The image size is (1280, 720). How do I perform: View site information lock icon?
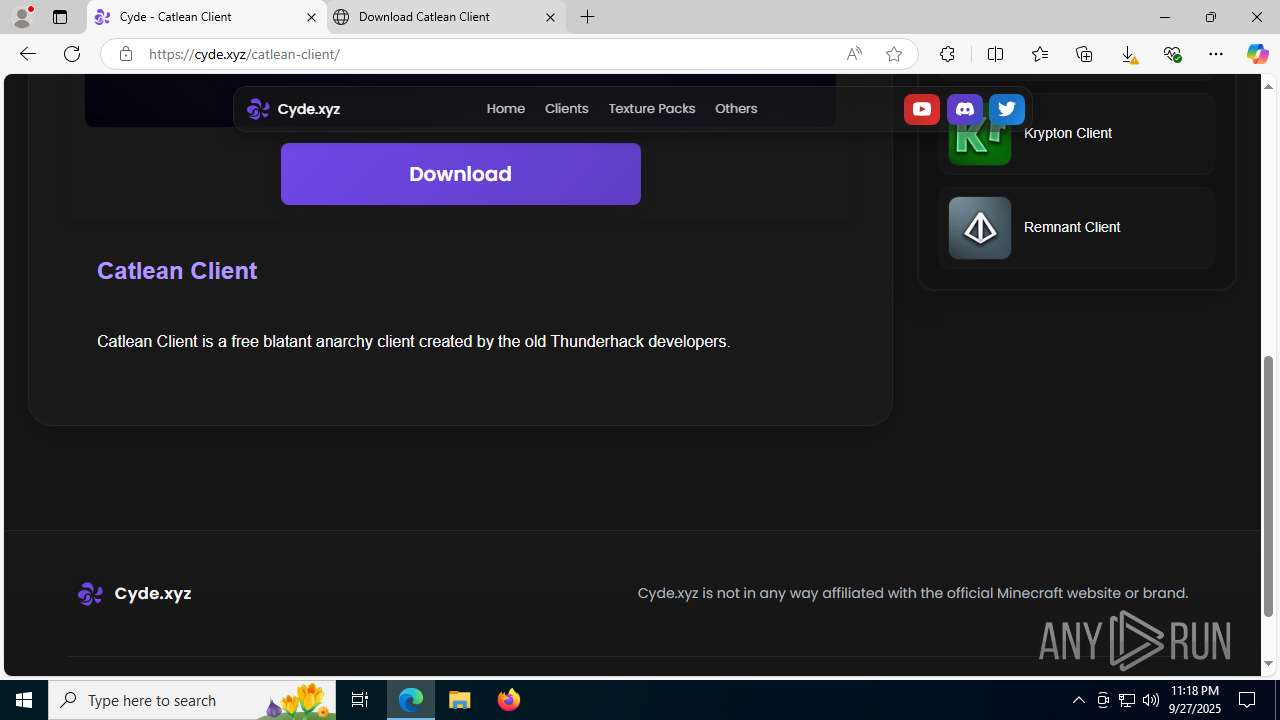click(x=125, y=54)
